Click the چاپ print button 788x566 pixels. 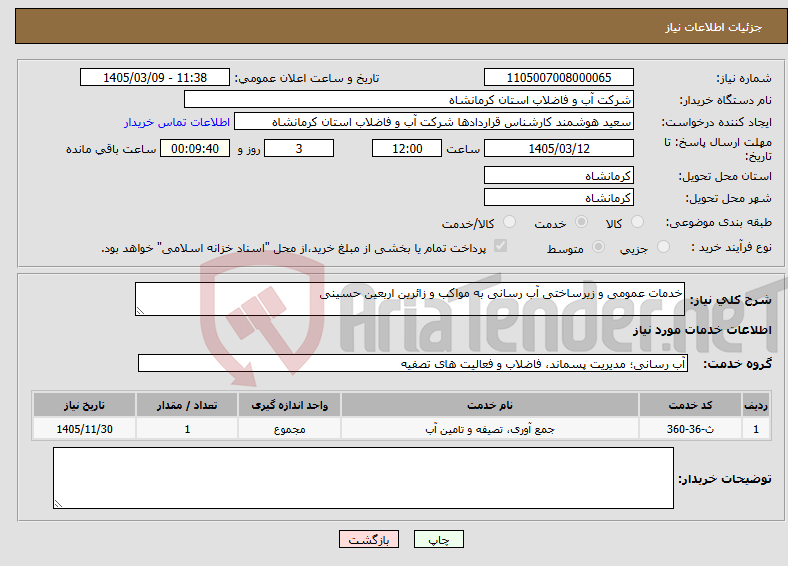[x=439, y=539]
